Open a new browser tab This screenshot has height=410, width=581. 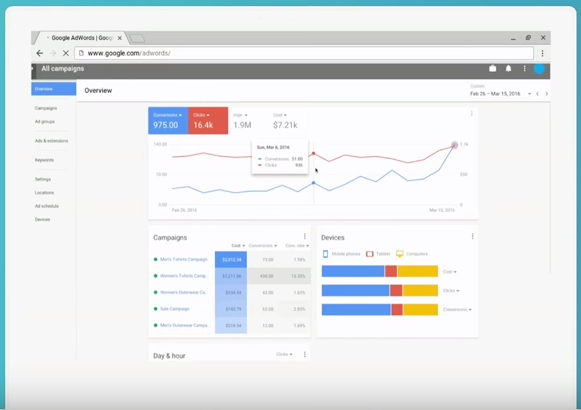click(x=137, y=38)
